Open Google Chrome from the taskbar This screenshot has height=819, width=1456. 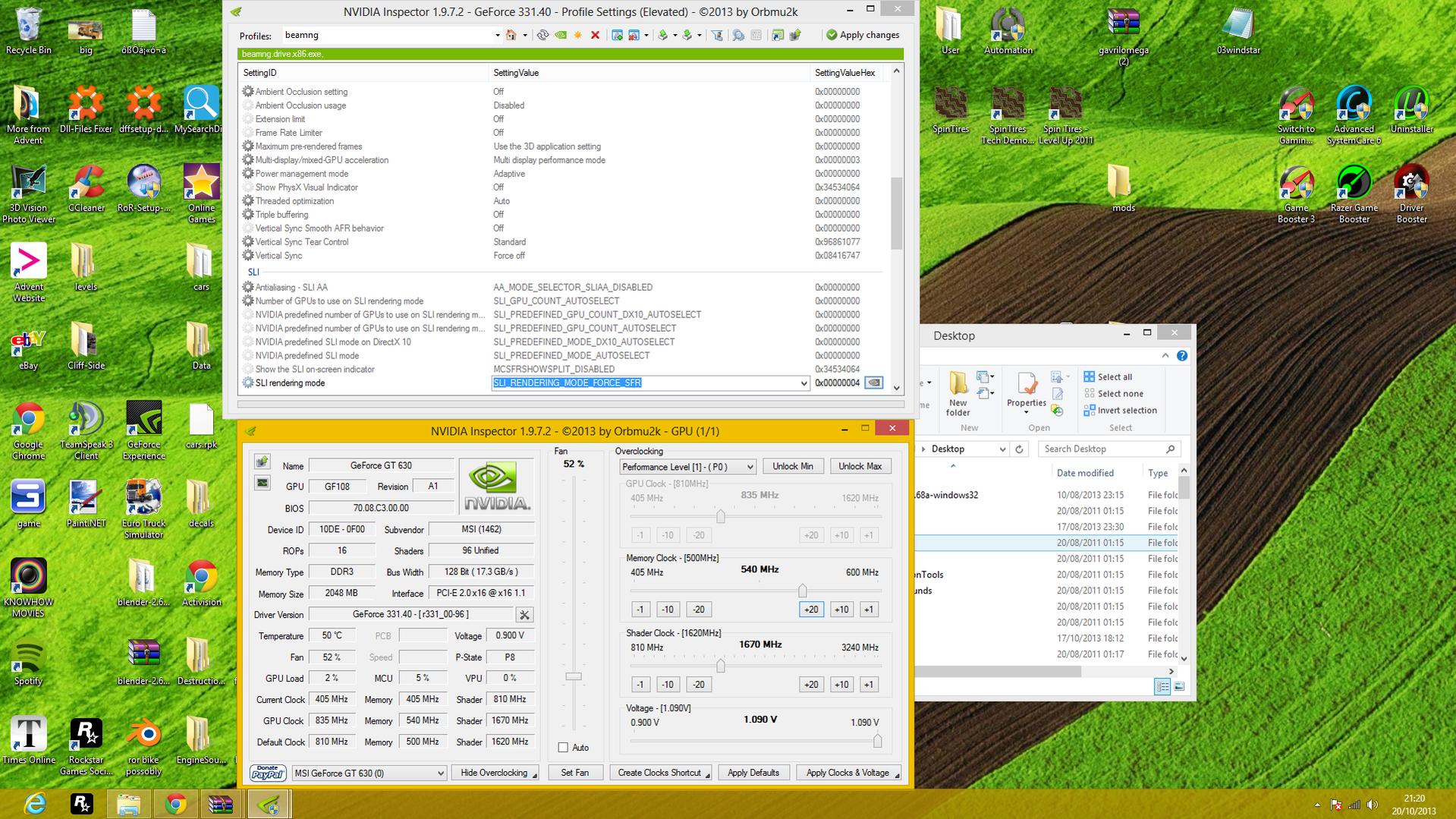pos(176,804)
